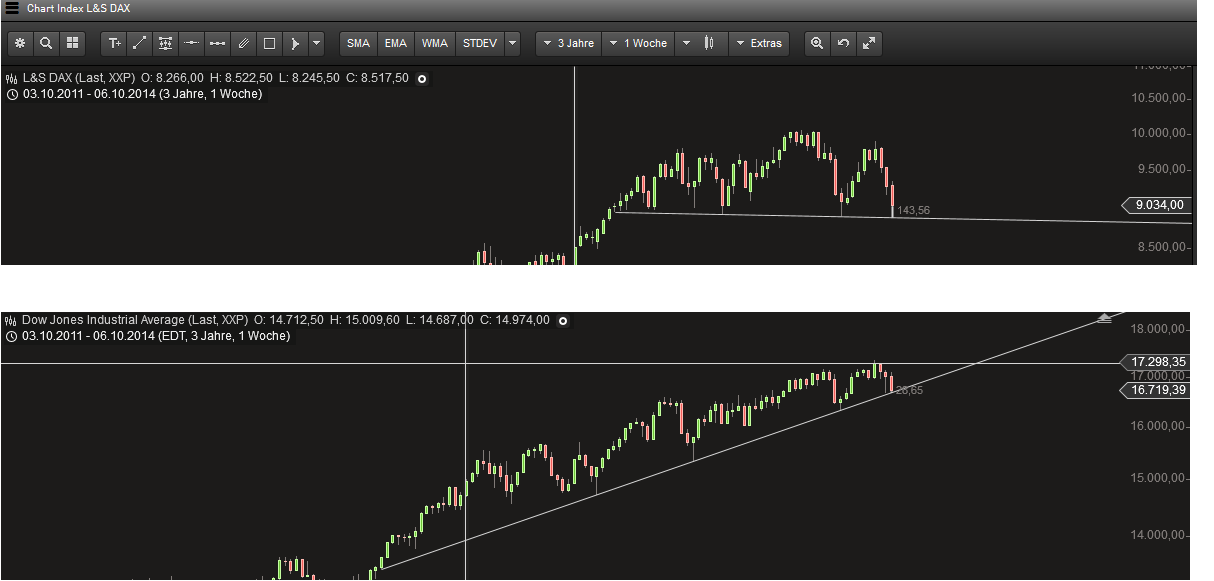1214x581 pixels.
Task: Click the Dow Jones Industrial Average title text
Action: pyautogui.click(x=134, y=320)
